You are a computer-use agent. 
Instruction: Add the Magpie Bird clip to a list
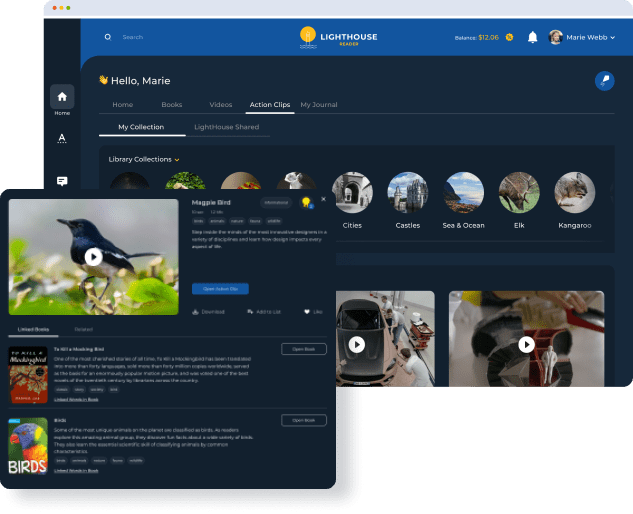263,312
